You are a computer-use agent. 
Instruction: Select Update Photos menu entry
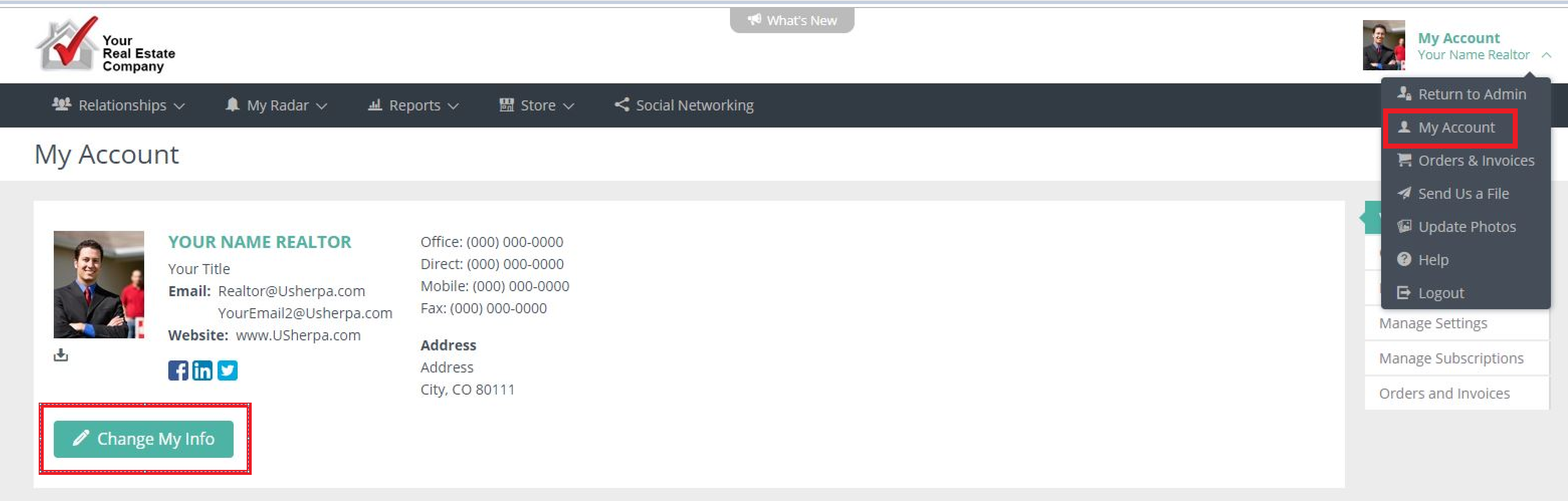1467,227
